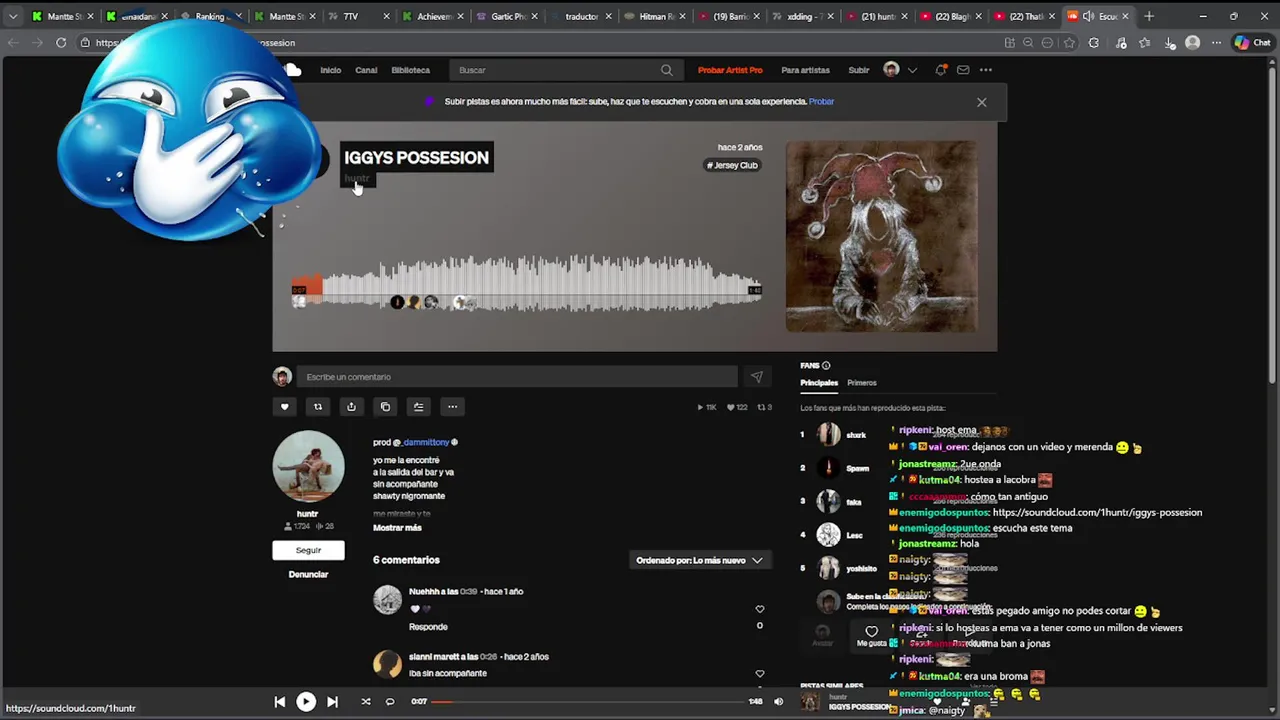Open the #Jersey Club tag
The width and height of the screenshot is (1280, 720).
point(733,166)
